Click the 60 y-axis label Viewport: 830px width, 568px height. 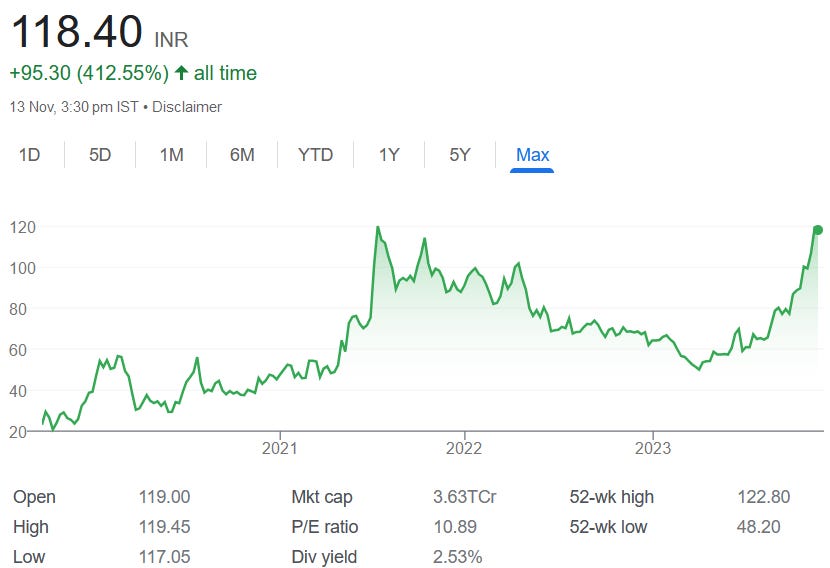pyautogui.click(x=18, y=350)
